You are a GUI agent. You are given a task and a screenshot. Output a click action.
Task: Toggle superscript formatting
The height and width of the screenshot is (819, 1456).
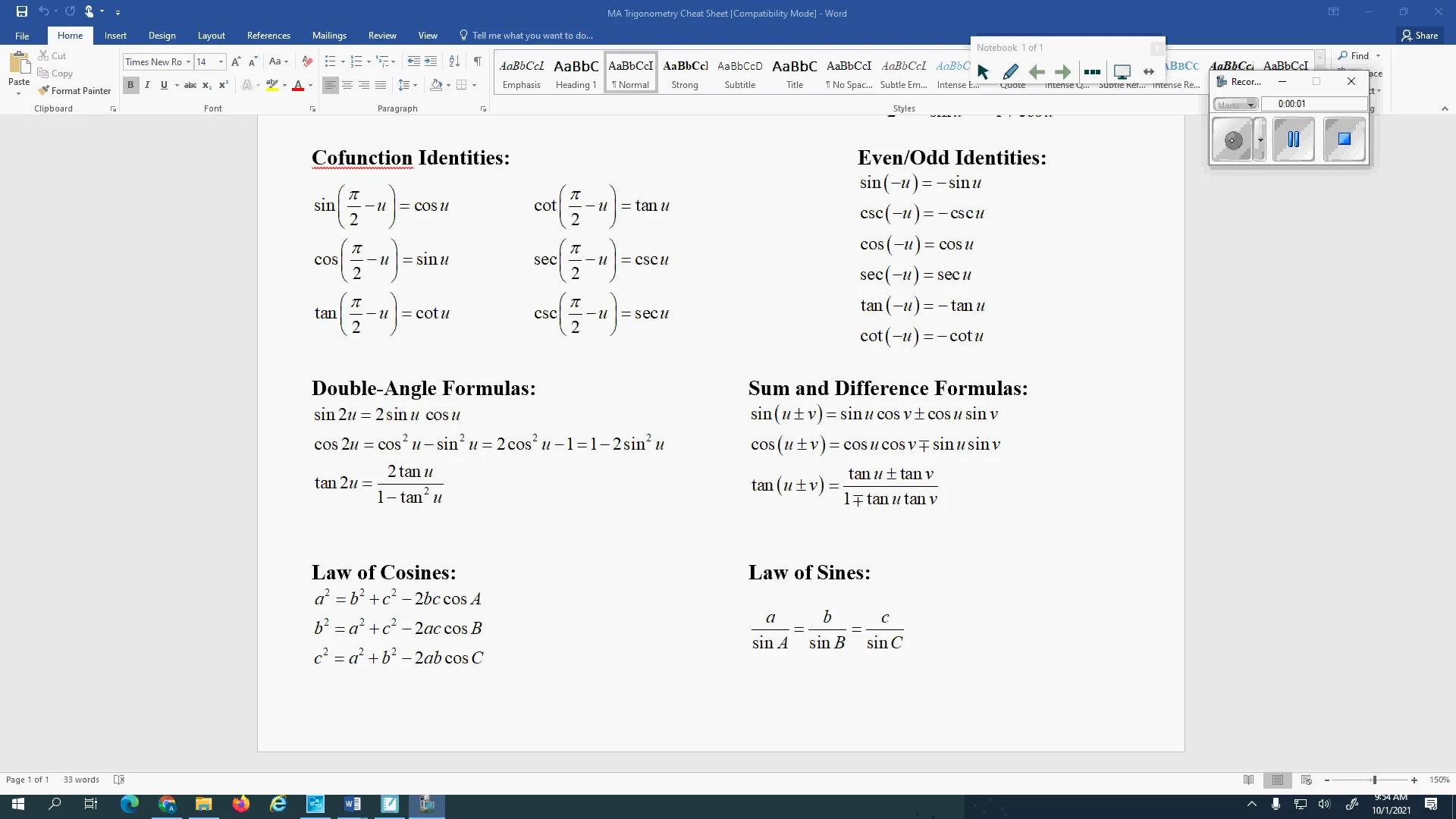(x=224, y=85)
